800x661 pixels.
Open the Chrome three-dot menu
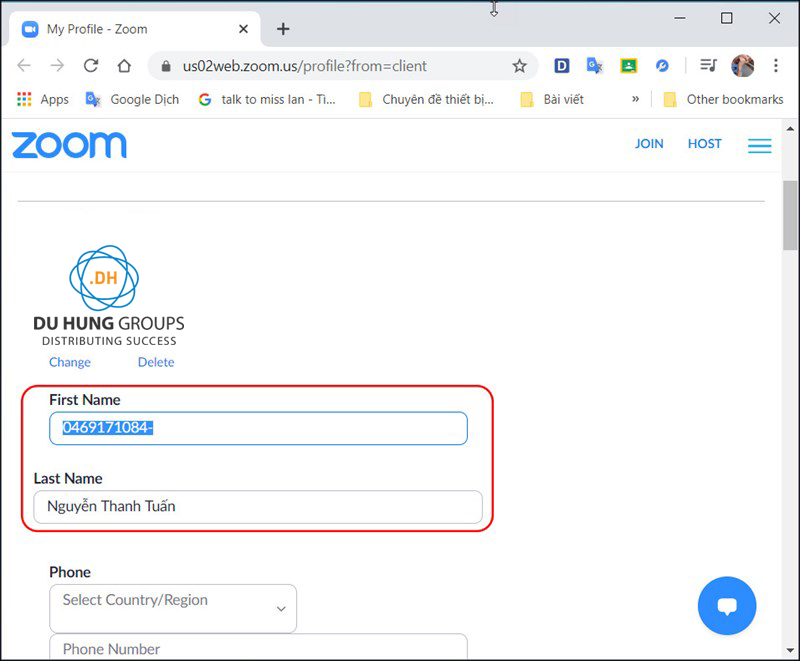(x=776, y=66)
